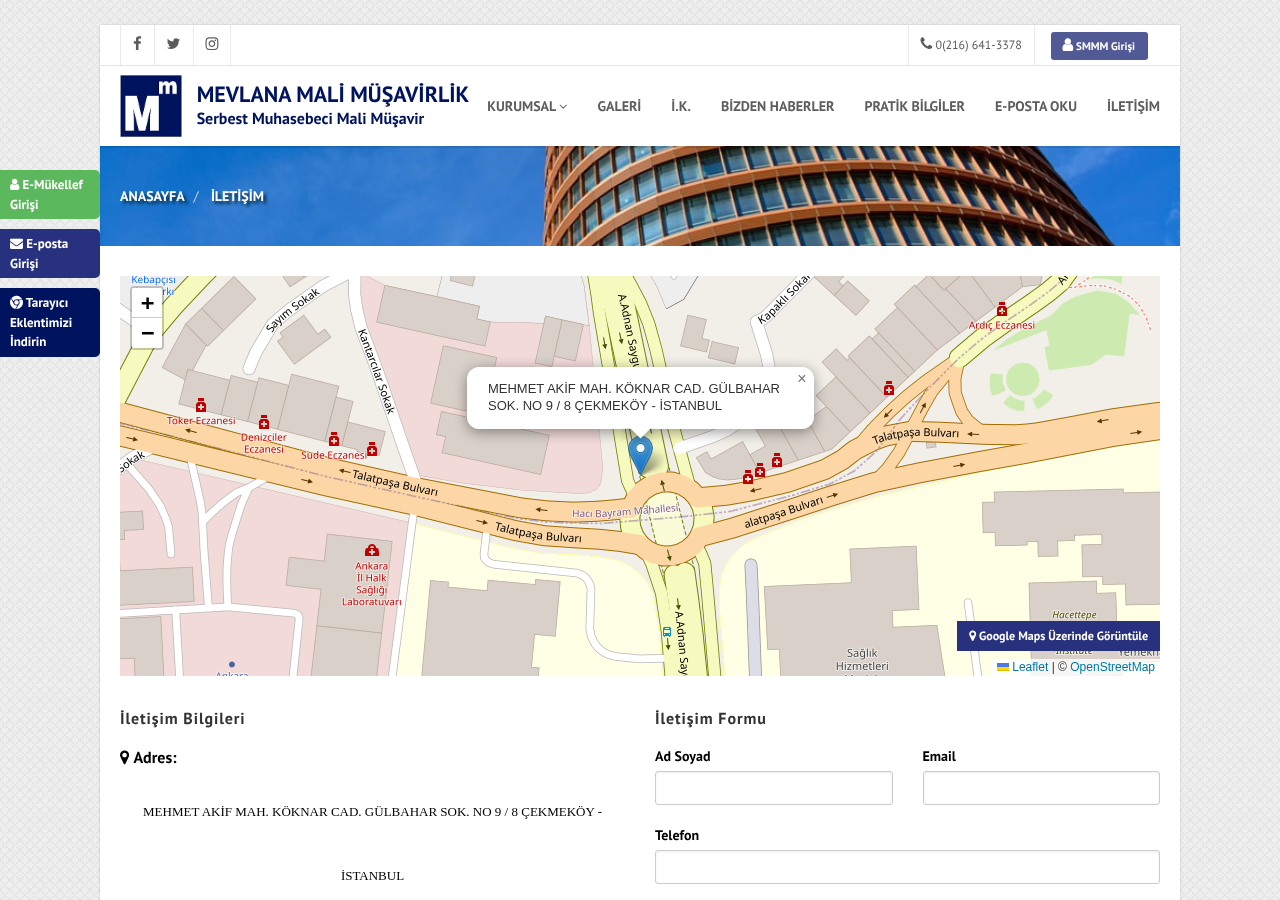
Task: Open the İ.K. menu item
Action: (x=681, y=106)
